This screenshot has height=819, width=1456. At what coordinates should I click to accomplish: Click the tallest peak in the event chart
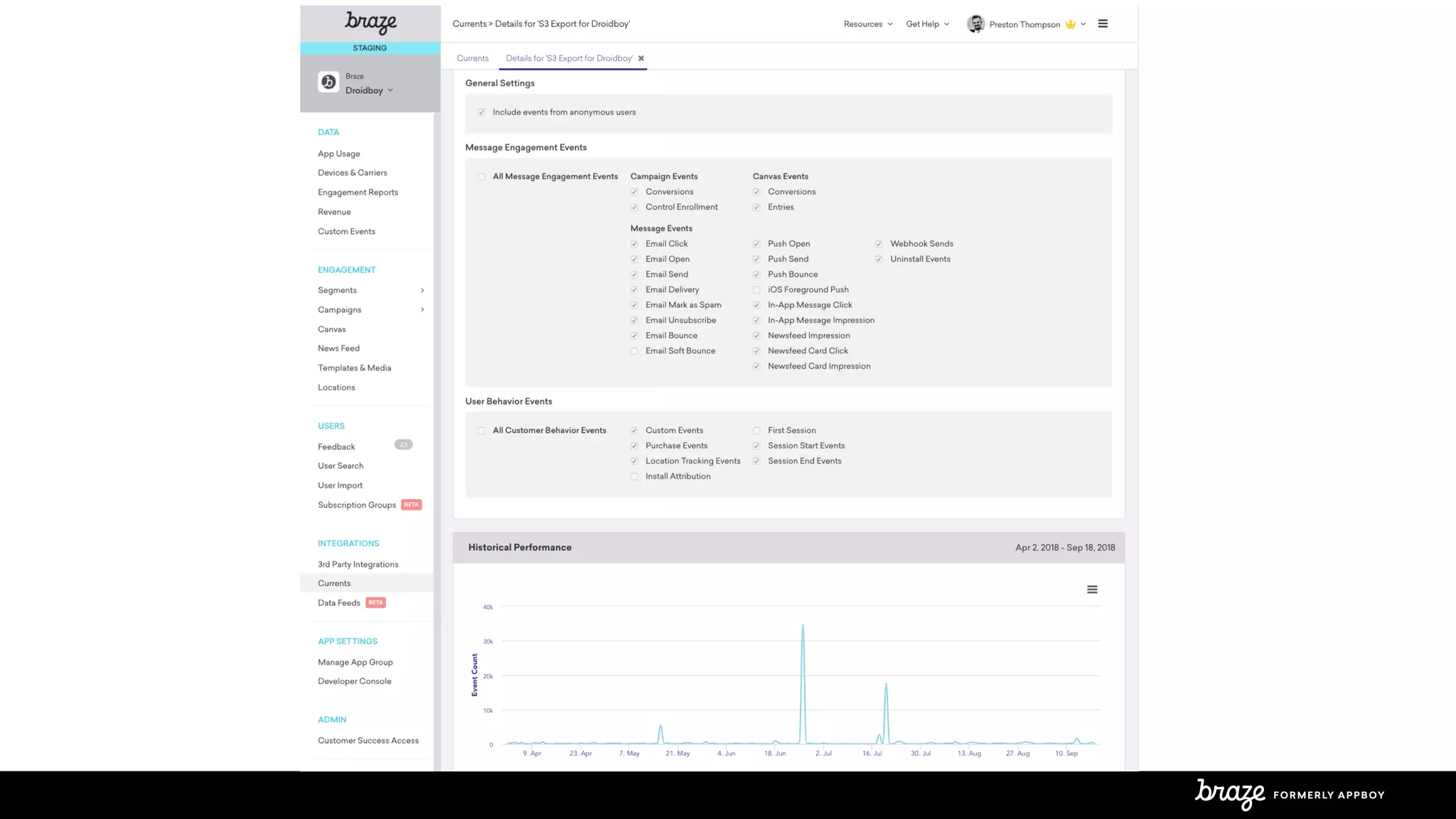pos(803,626)
